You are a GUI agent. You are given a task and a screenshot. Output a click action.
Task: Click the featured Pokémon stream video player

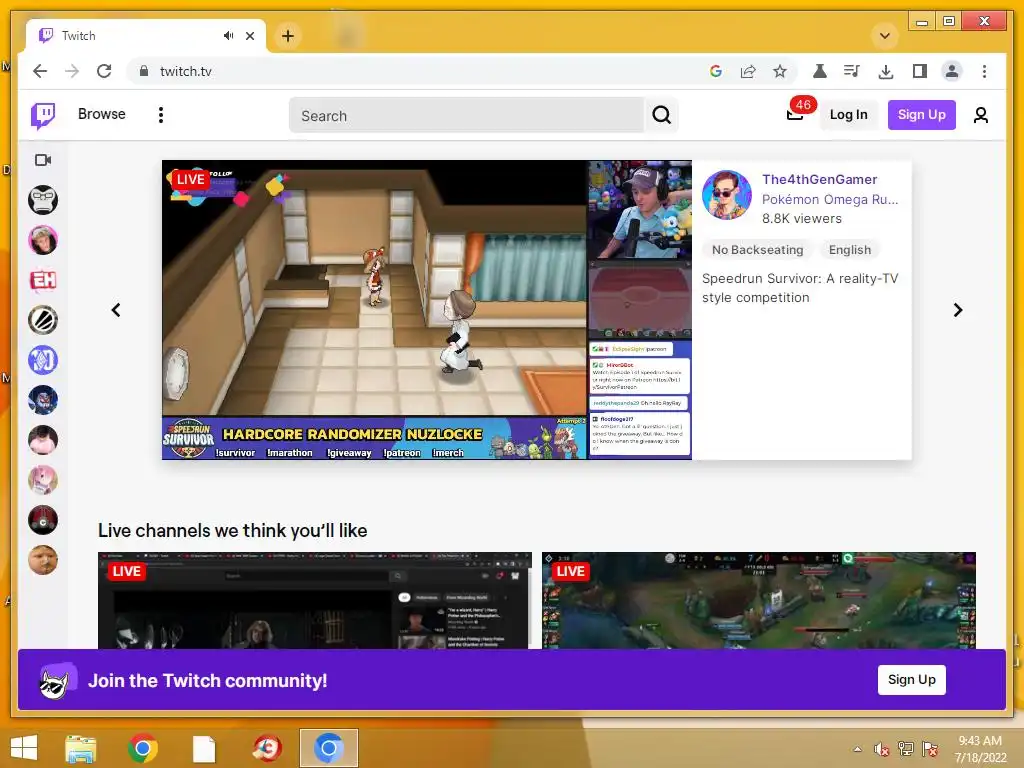pos(426,310)
